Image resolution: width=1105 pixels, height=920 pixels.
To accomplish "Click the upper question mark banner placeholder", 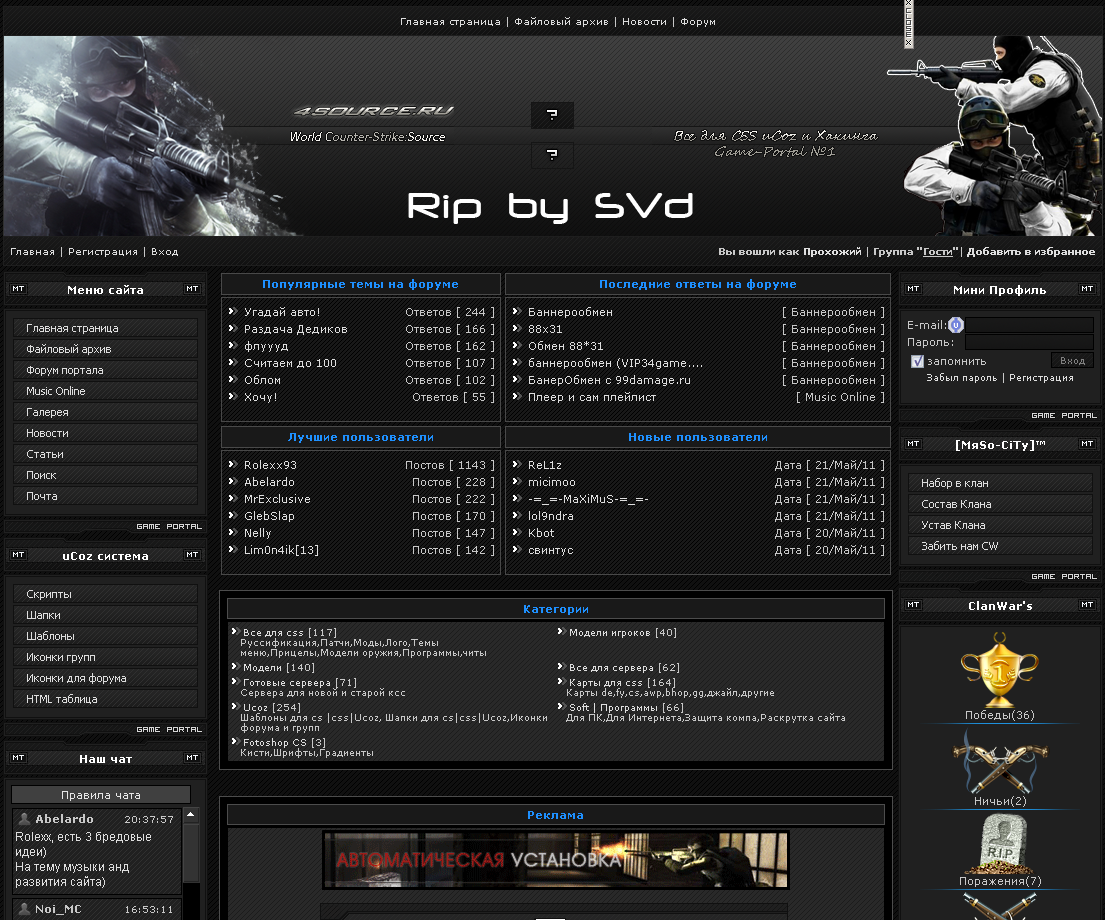I will (x=552, y=116).
